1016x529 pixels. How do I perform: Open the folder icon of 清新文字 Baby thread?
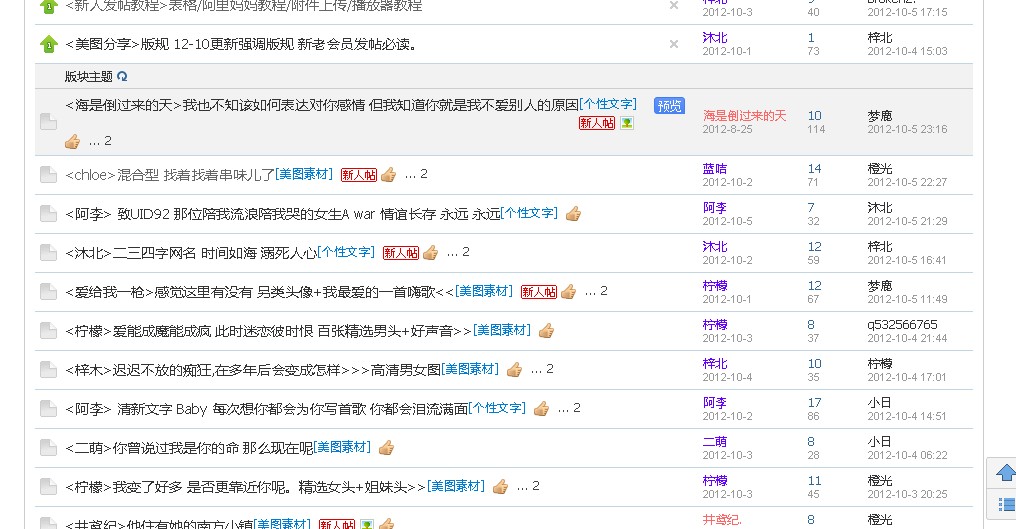point(49,408)
